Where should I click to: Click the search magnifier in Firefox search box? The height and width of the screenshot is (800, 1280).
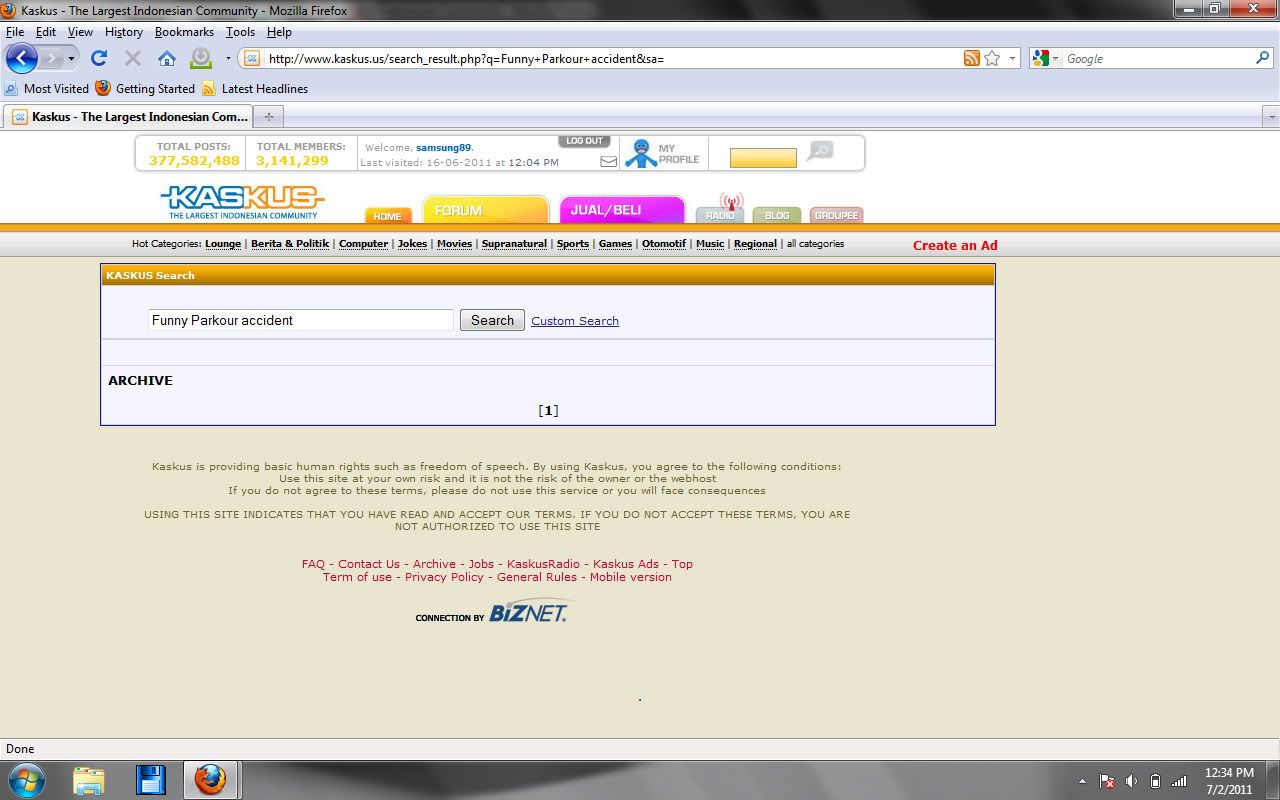point(1263,58)
